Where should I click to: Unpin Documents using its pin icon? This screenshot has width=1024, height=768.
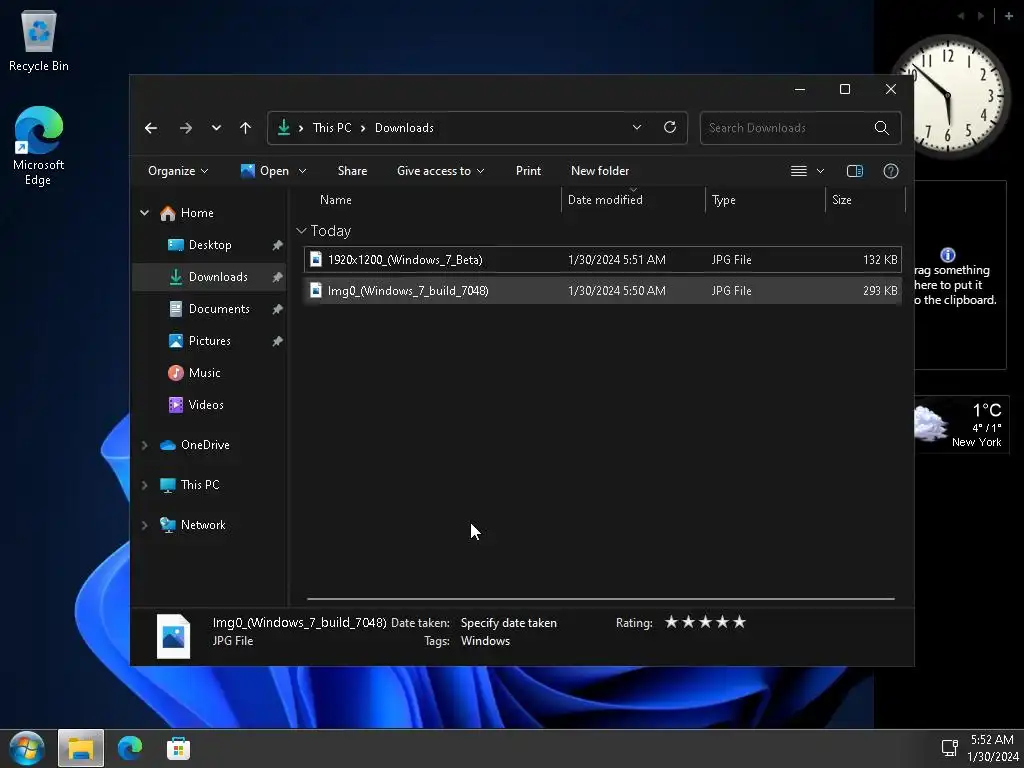tap(278, 309)
